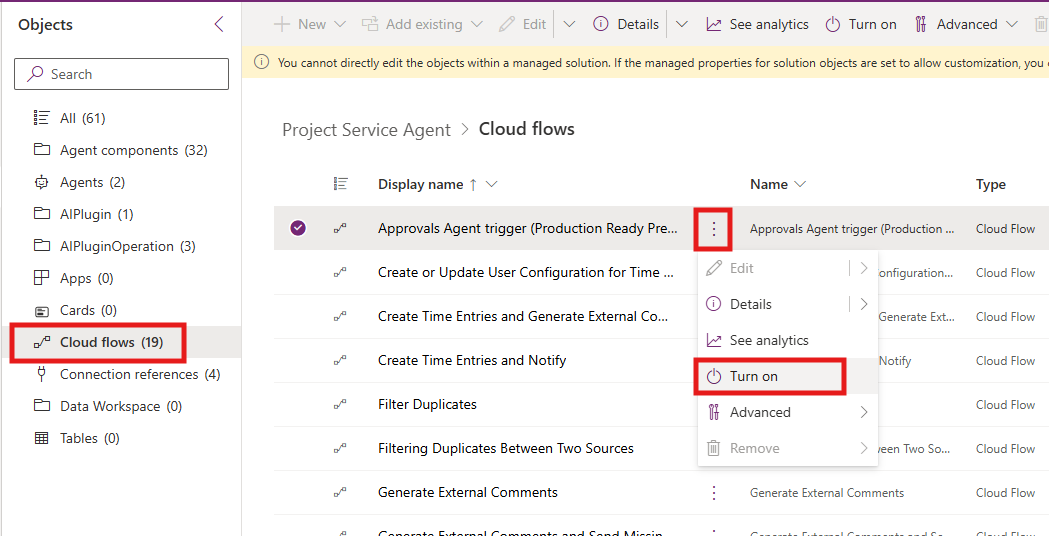Choose Edit in the context menu
Image resolution: width=1049 pixels, height=536 pixels.
pos(741,268)
